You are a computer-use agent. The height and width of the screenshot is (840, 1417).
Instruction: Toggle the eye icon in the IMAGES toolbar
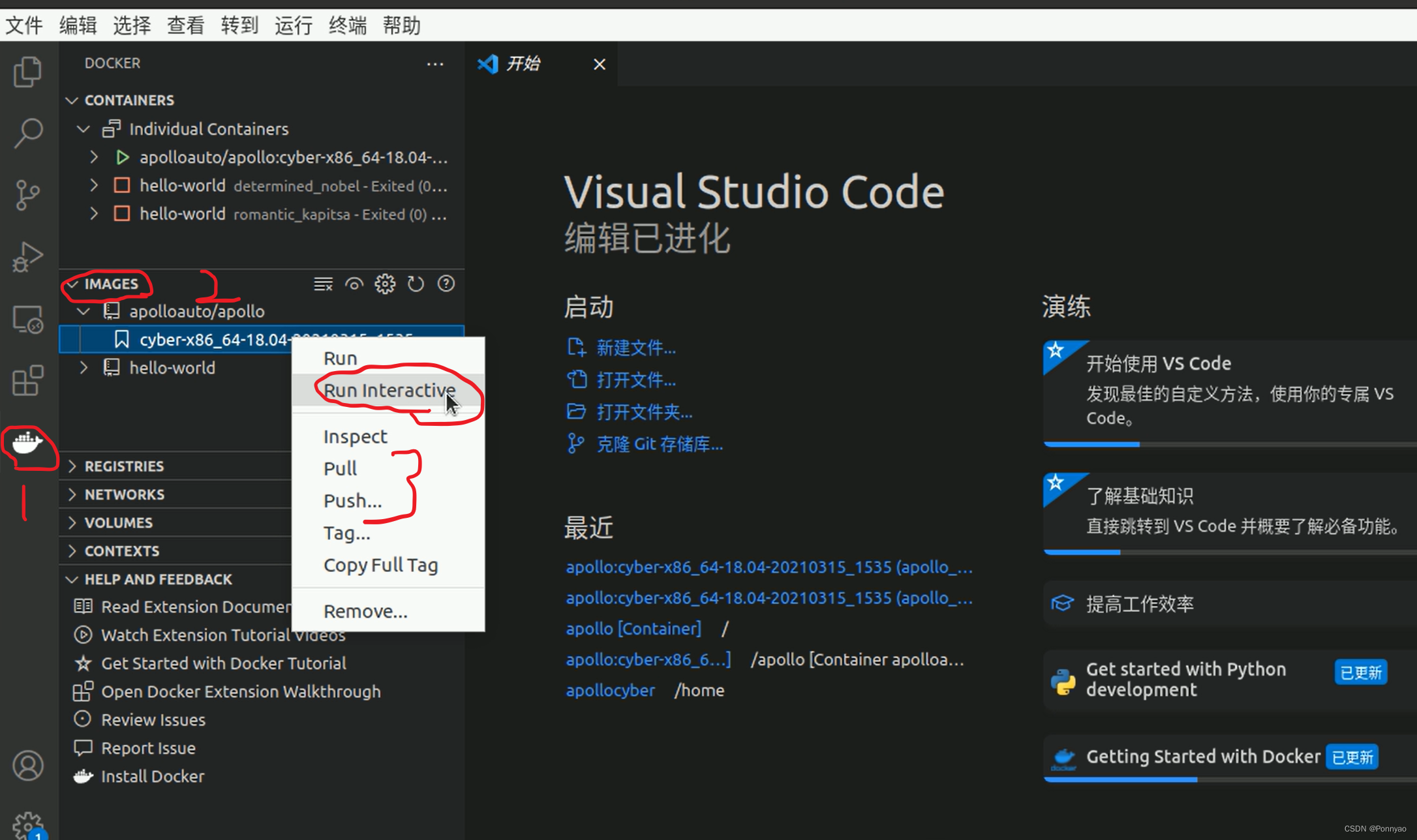(354, 284)
